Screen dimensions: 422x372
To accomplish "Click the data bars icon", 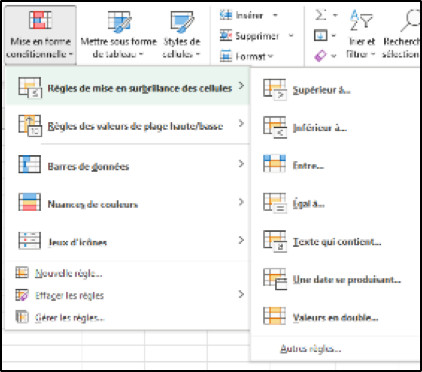I will (30, 164).
